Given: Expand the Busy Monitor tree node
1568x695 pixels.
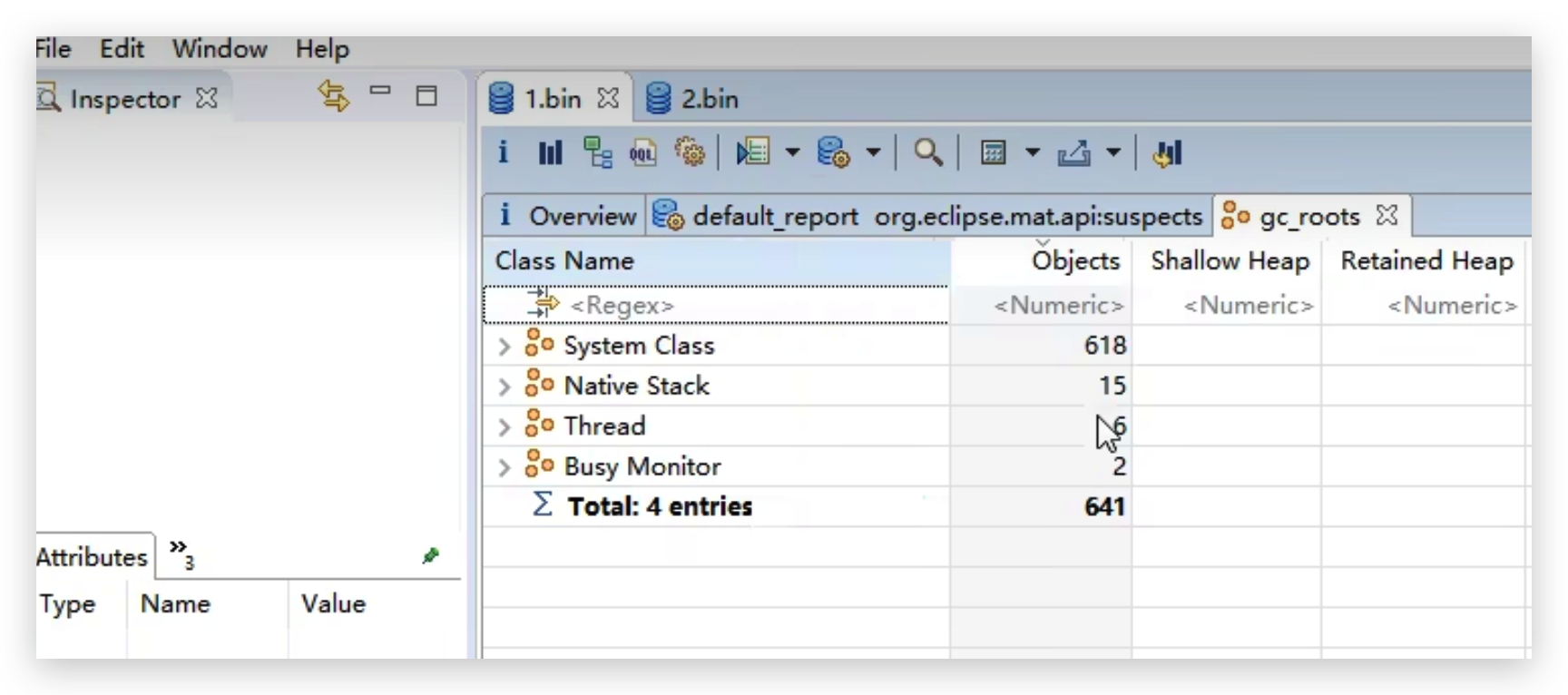Looking at the screenshot, I should coord(505,468).
